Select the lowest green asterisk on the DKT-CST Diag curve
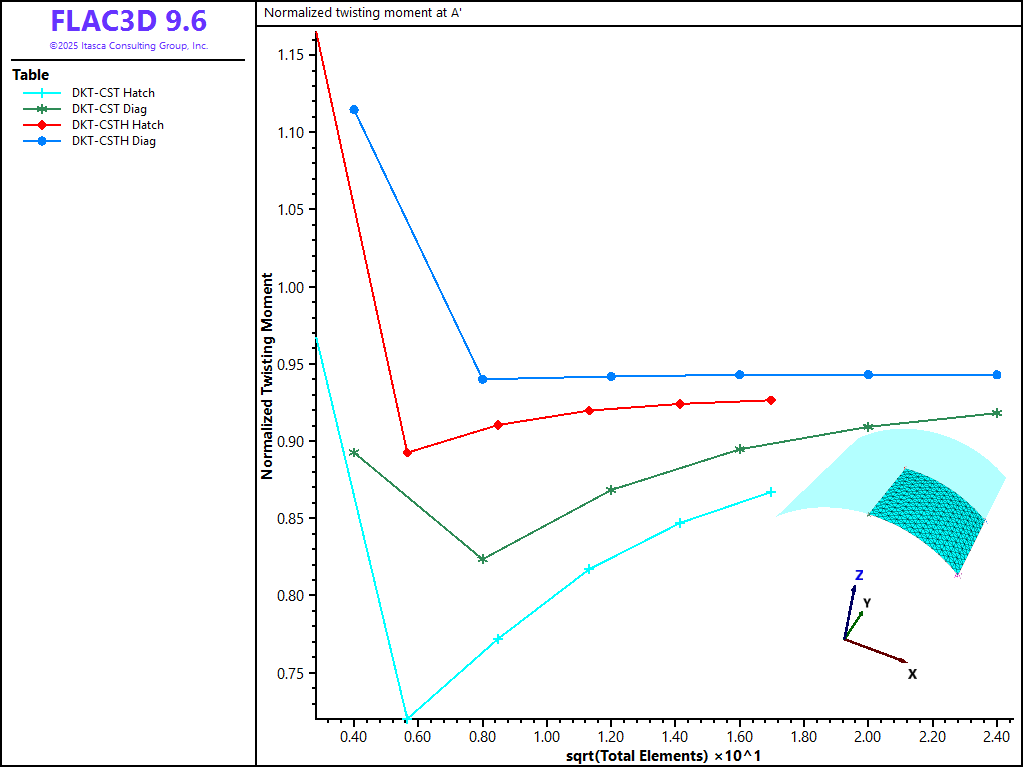1024x768 pixels. coord(483,559)
